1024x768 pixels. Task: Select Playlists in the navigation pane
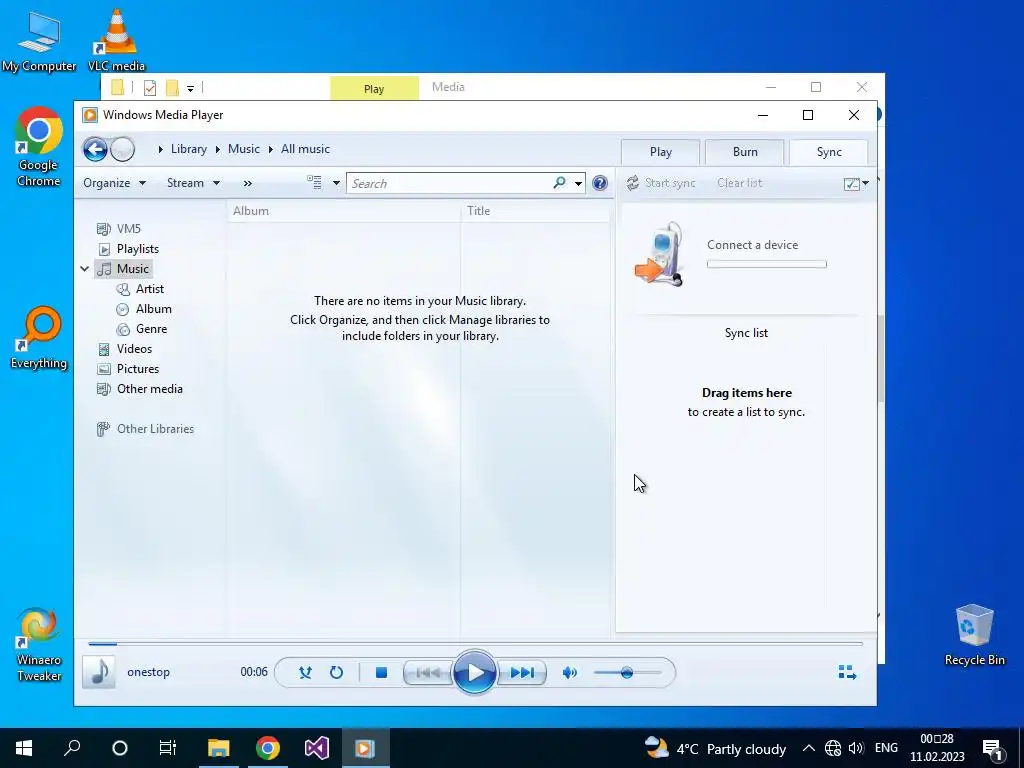tap(129, 249)
